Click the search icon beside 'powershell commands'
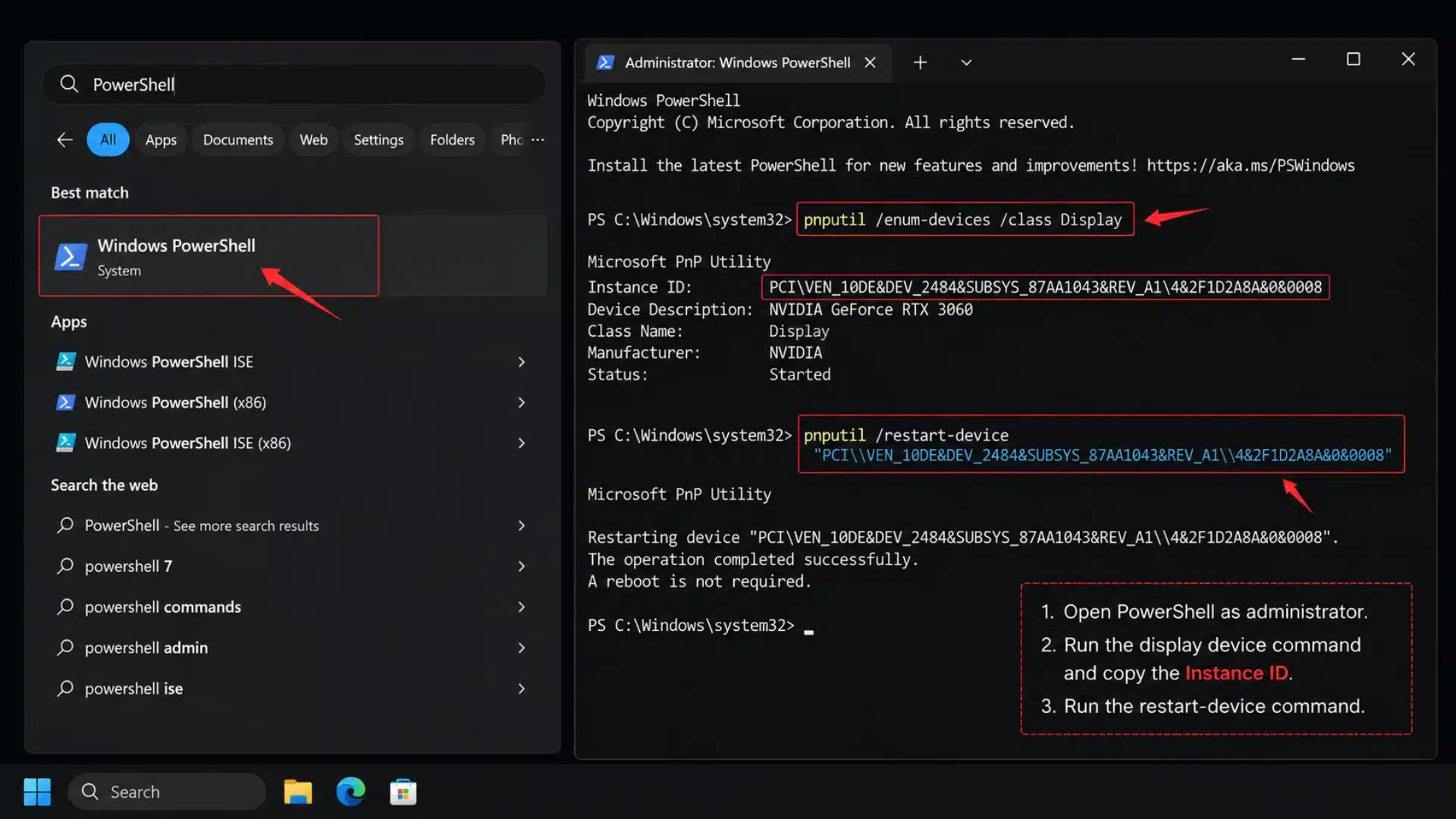Image resolution: width=1456 pixels, height=819 pixels. 66,607
